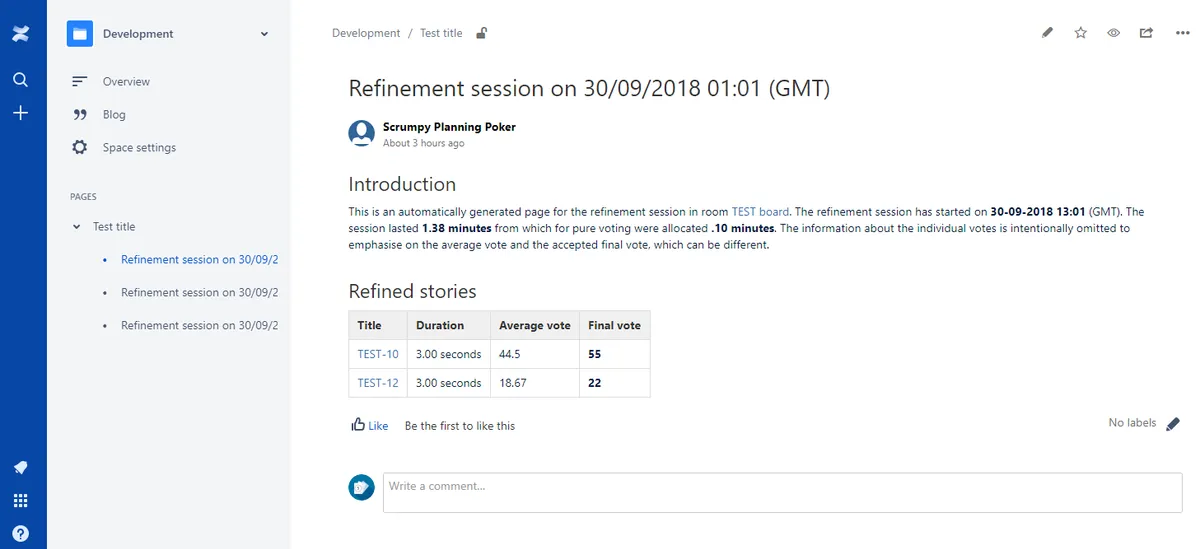Click the Space settings gear icon
Image resolution: width=1200 pixels, height=549 pixels.
coord(80,147)
